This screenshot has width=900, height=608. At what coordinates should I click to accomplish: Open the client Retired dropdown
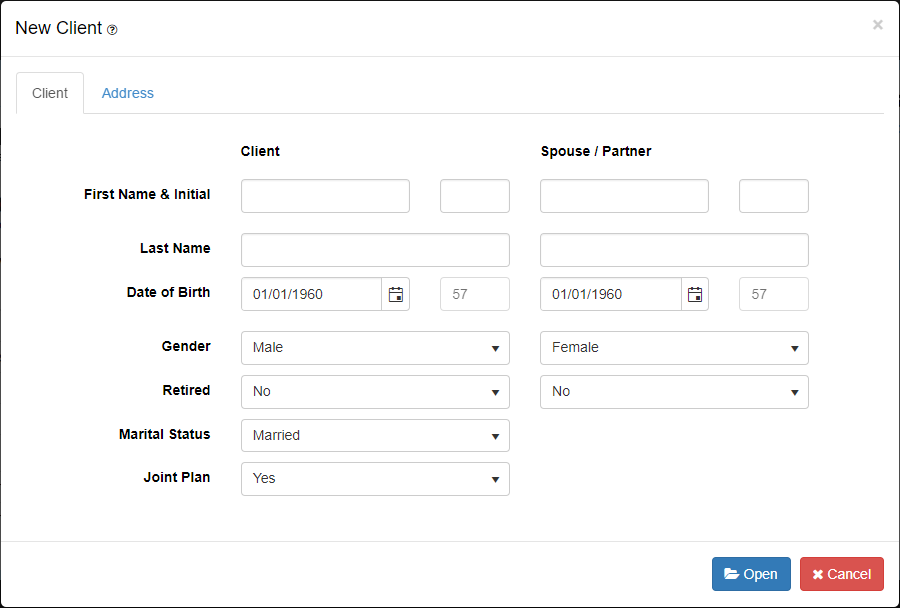(x=375, y=392)
